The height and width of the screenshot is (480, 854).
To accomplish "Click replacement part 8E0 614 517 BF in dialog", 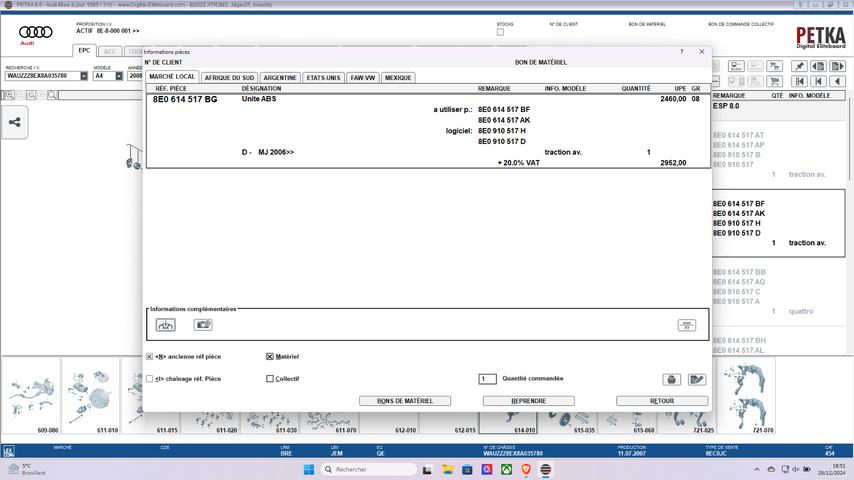I will [x=504, y=110].
